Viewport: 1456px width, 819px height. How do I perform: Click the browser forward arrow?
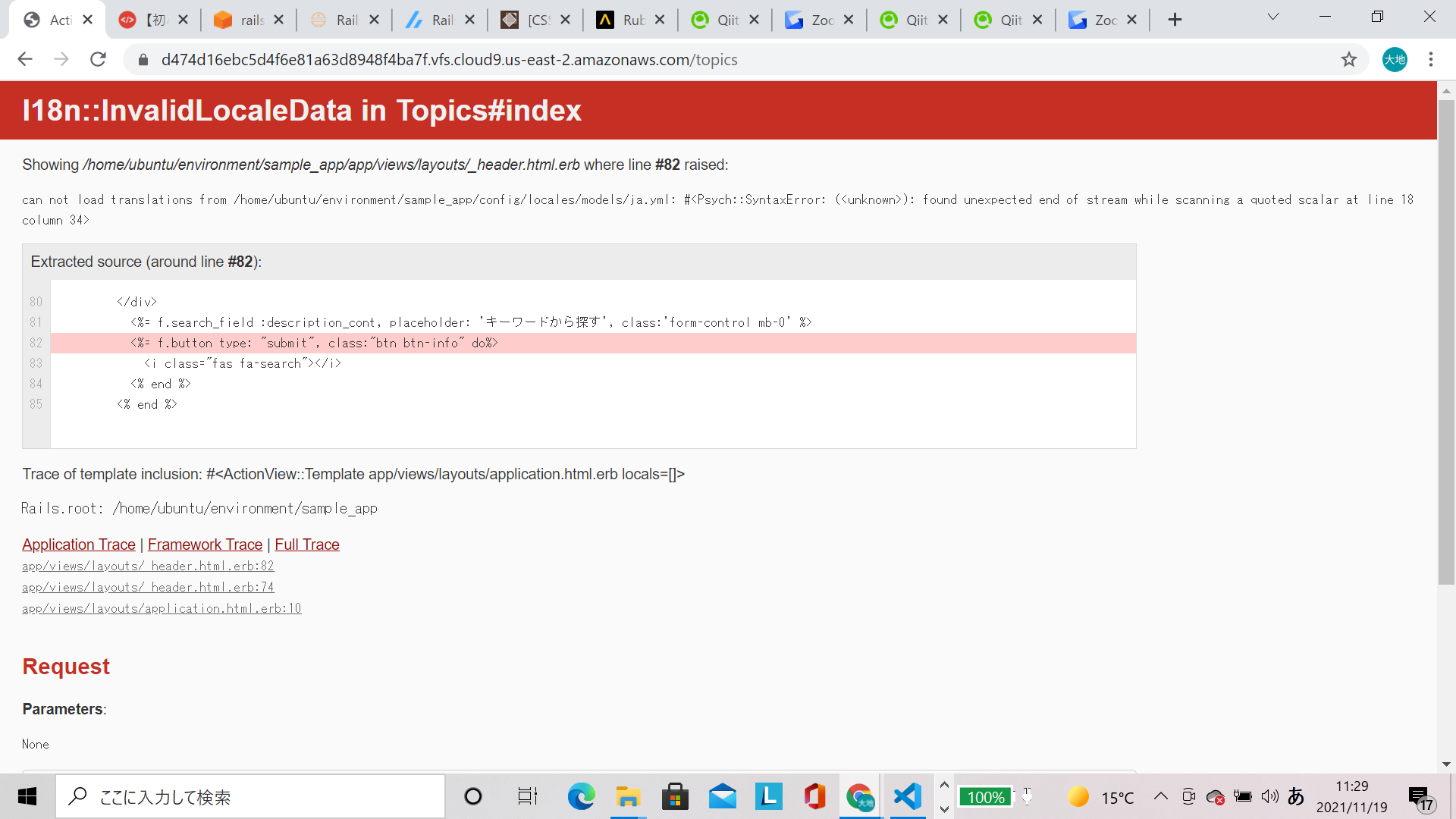pyautogui.click(x=61, y=59)
